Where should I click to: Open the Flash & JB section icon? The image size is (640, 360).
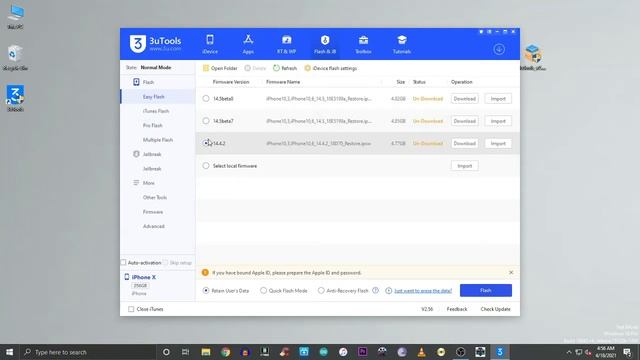pyautogui.click(x=325, y=40)
